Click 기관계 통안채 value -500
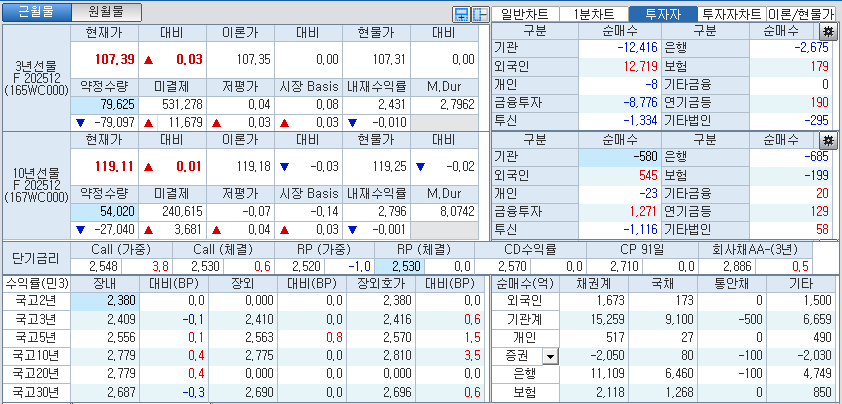842x404 pixels. pos(750,320)
